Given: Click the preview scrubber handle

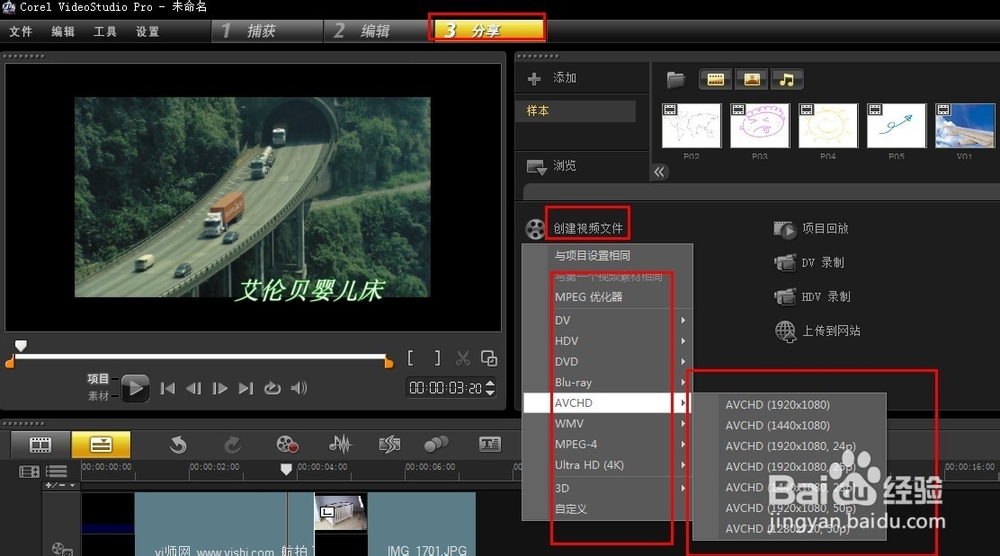Looking at the screenshot, I should [21, 346].
